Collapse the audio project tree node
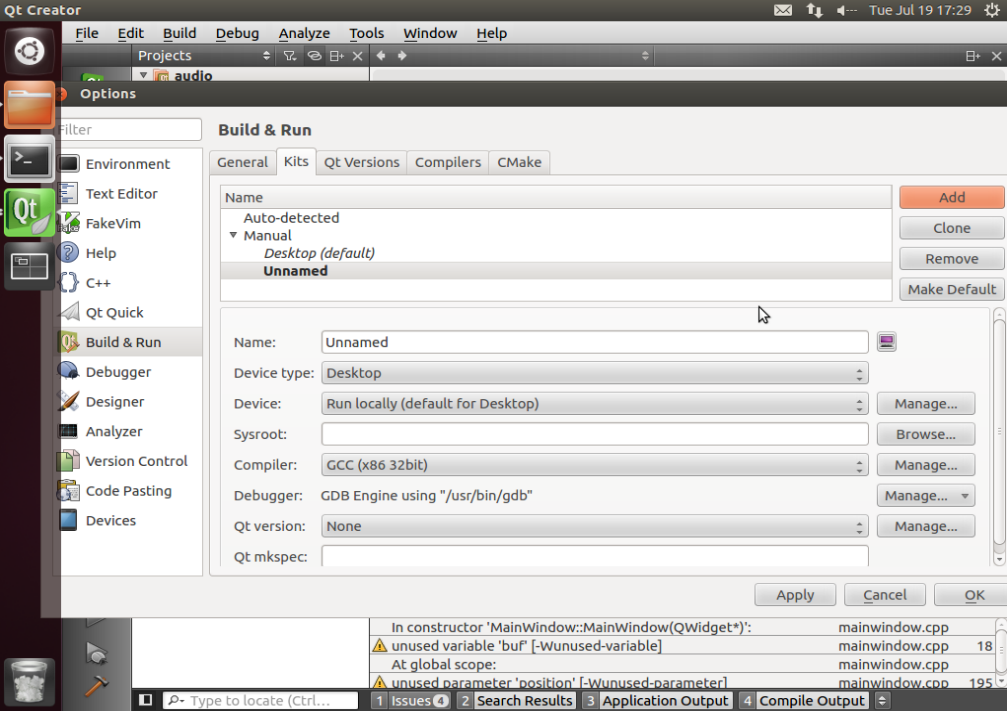The image size is (1007, 711). click(x=143, y=75)
